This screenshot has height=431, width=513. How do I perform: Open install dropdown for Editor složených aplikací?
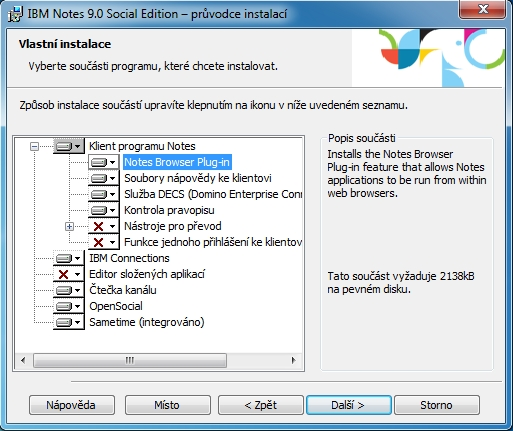coord(69,274)
